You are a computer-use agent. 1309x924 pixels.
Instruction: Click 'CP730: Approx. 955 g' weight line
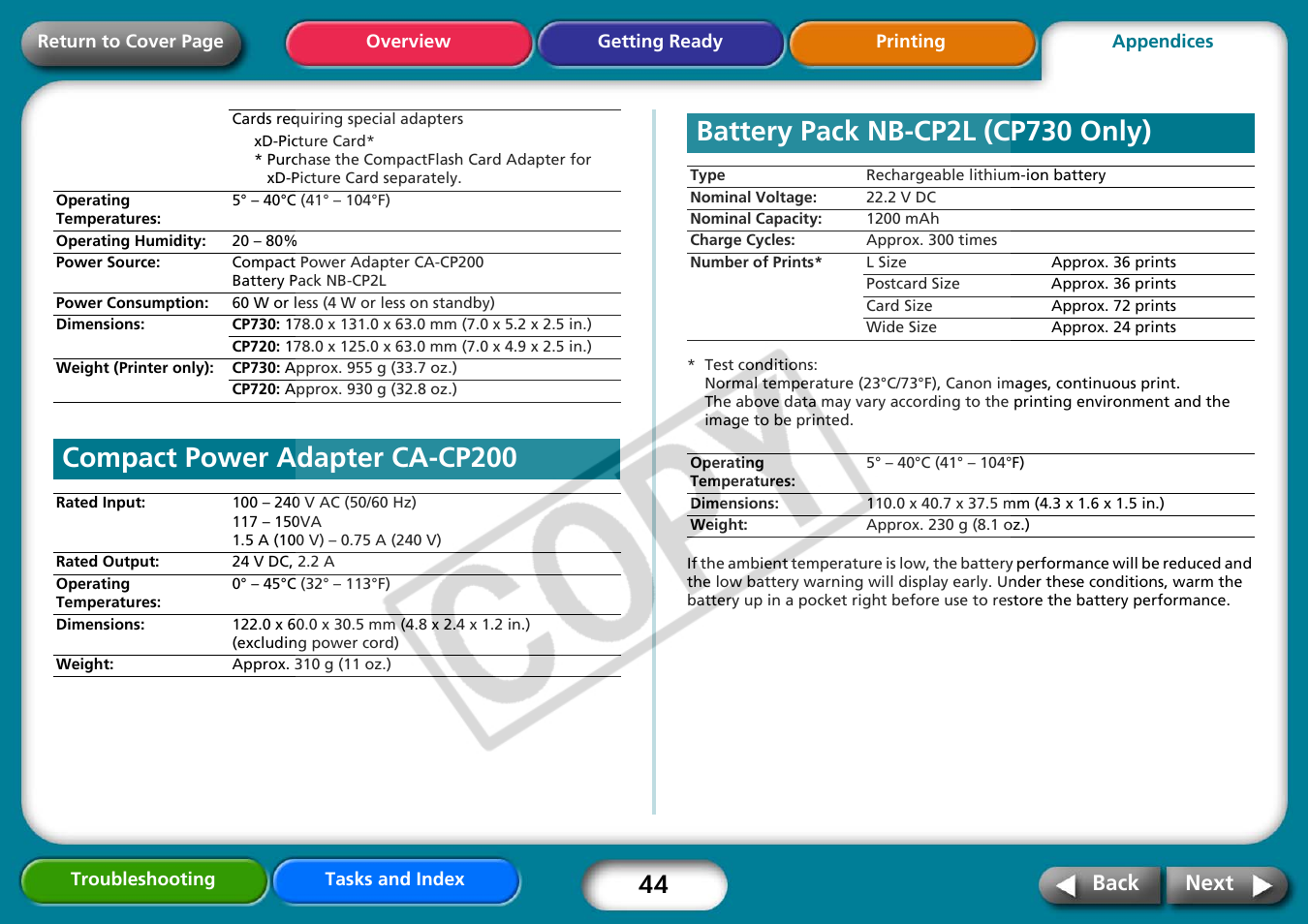coord(344,368)
